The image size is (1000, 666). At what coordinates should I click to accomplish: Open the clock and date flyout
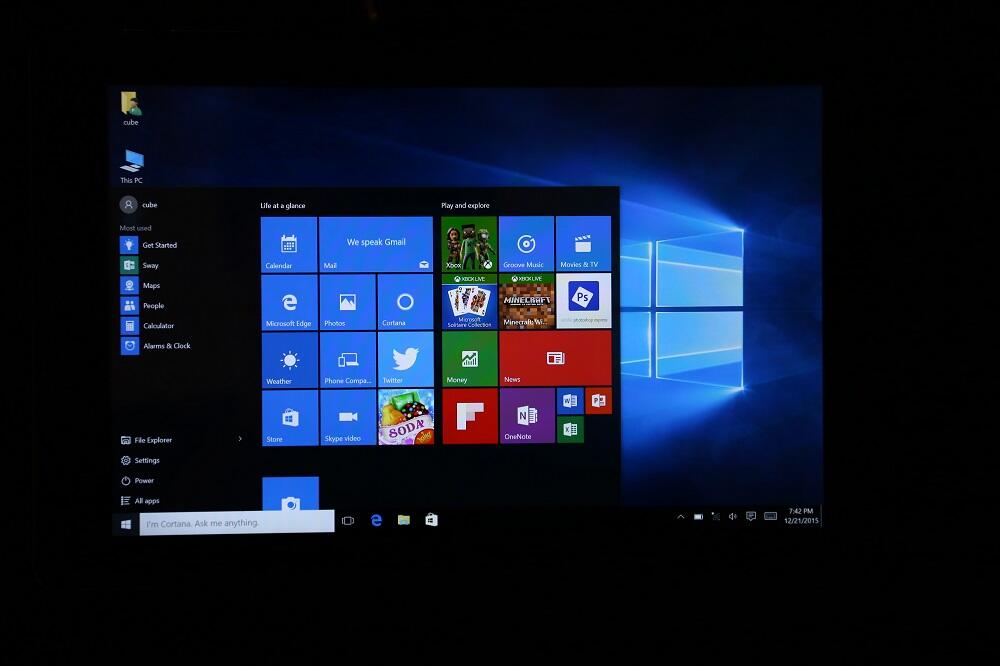tap(801, 515)
